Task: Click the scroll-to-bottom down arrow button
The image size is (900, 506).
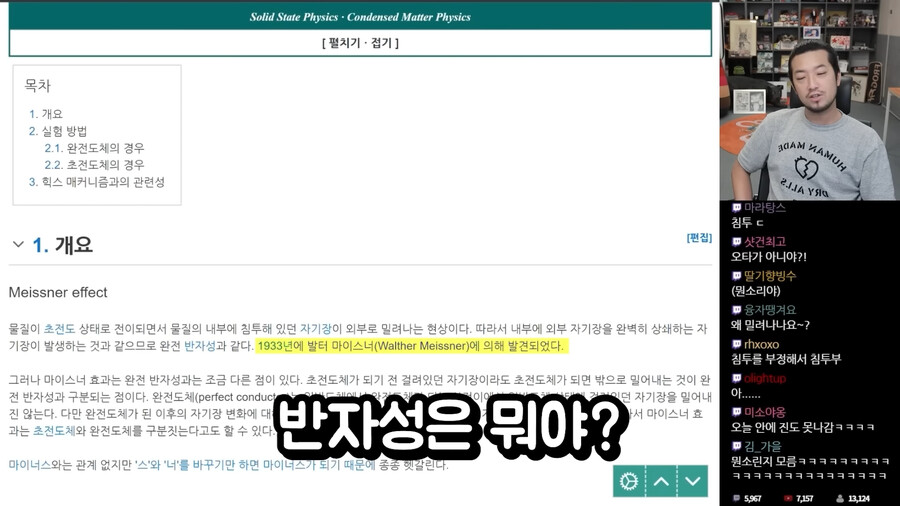Action: click(693, 481)
